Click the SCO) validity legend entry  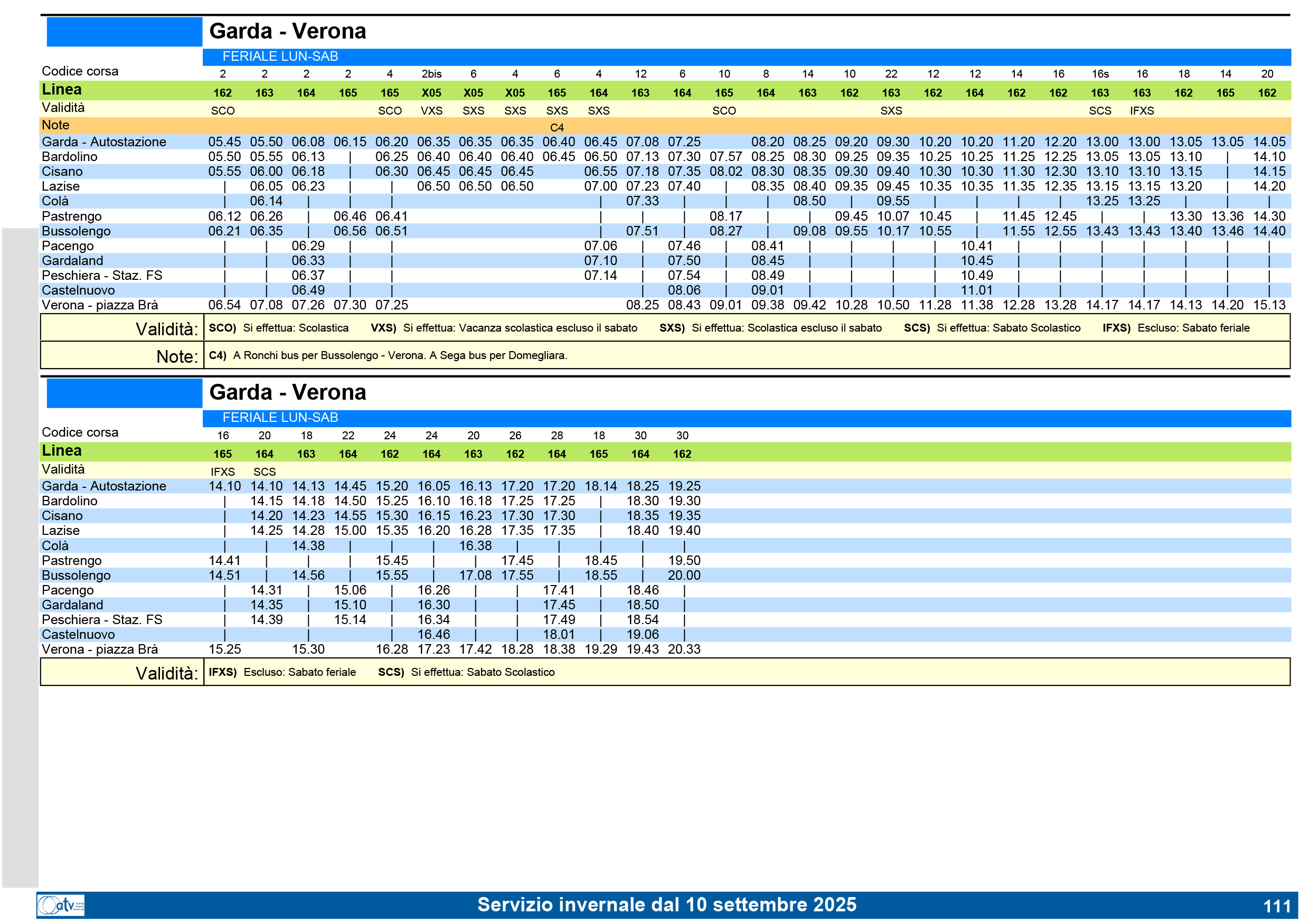(x=222, y=328)
